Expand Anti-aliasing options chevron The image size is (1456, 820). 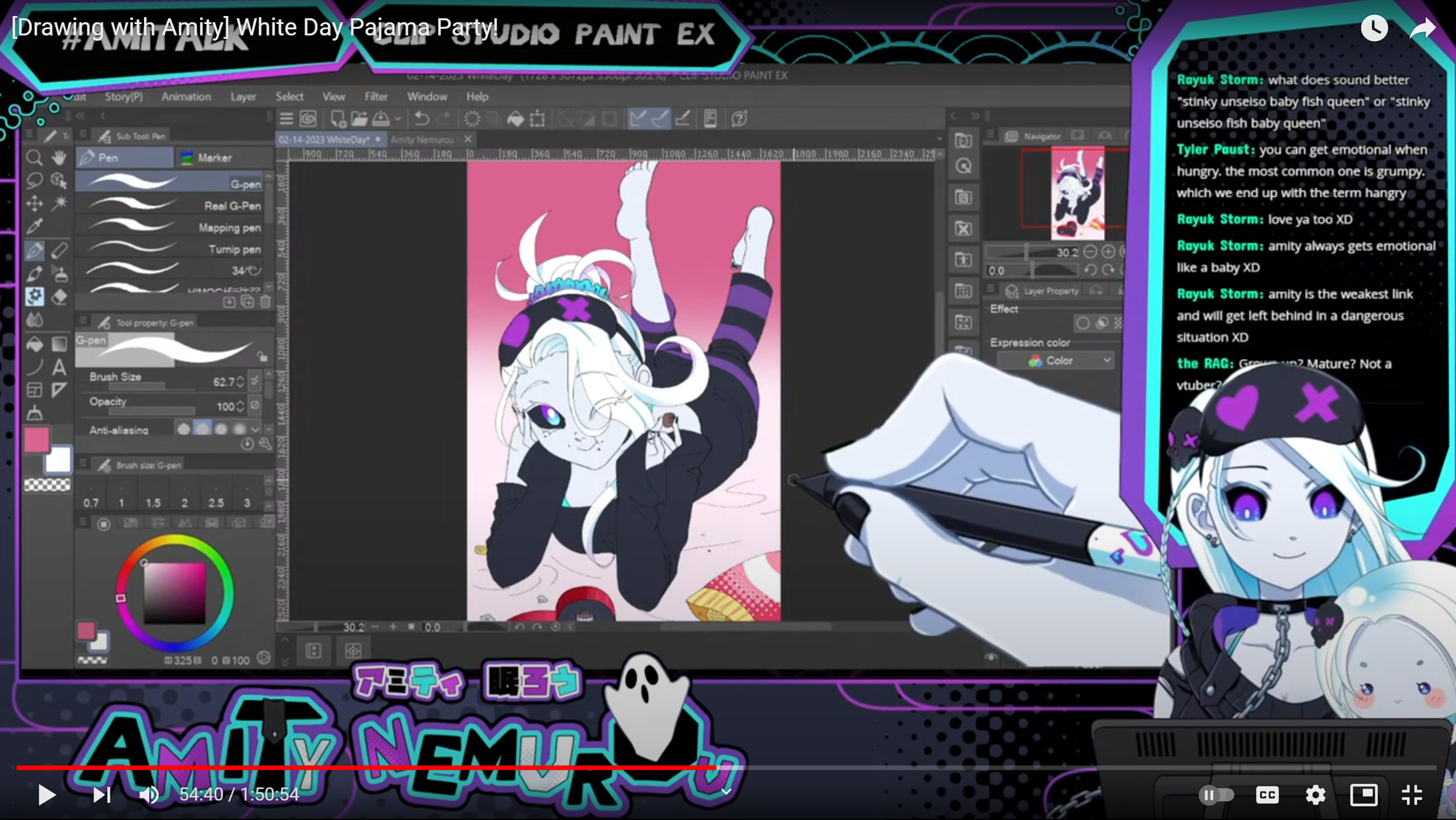[x=255, y=429]
